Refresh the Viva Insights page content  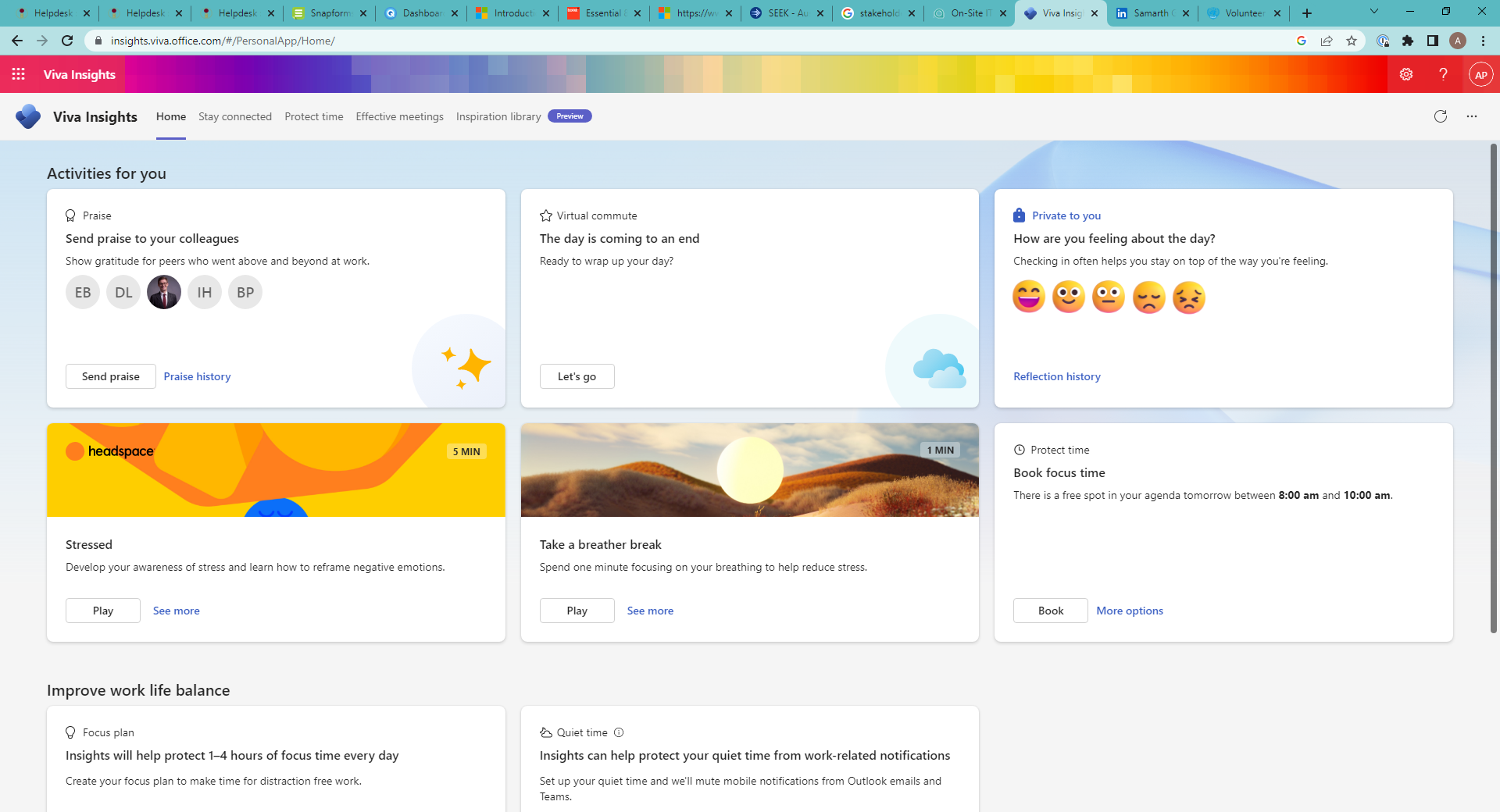pyautogui.click(x=1441, y=116)
